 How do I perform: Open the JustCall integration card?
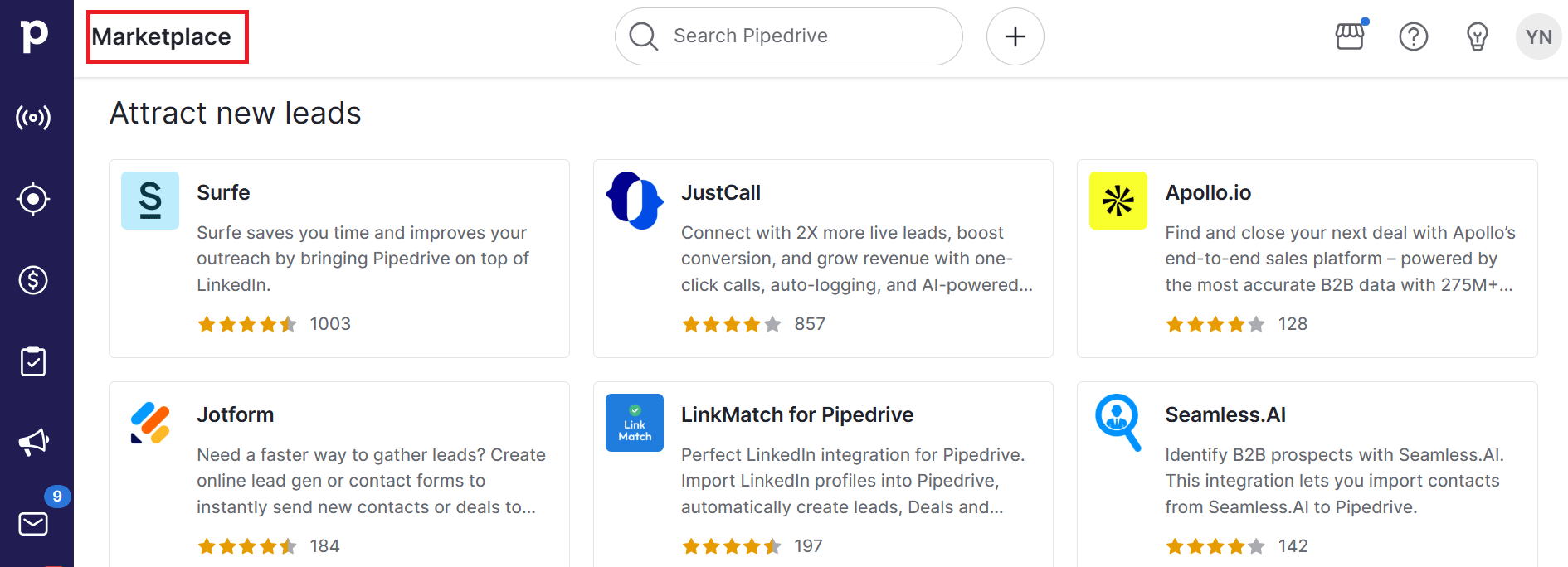(823, 258)
